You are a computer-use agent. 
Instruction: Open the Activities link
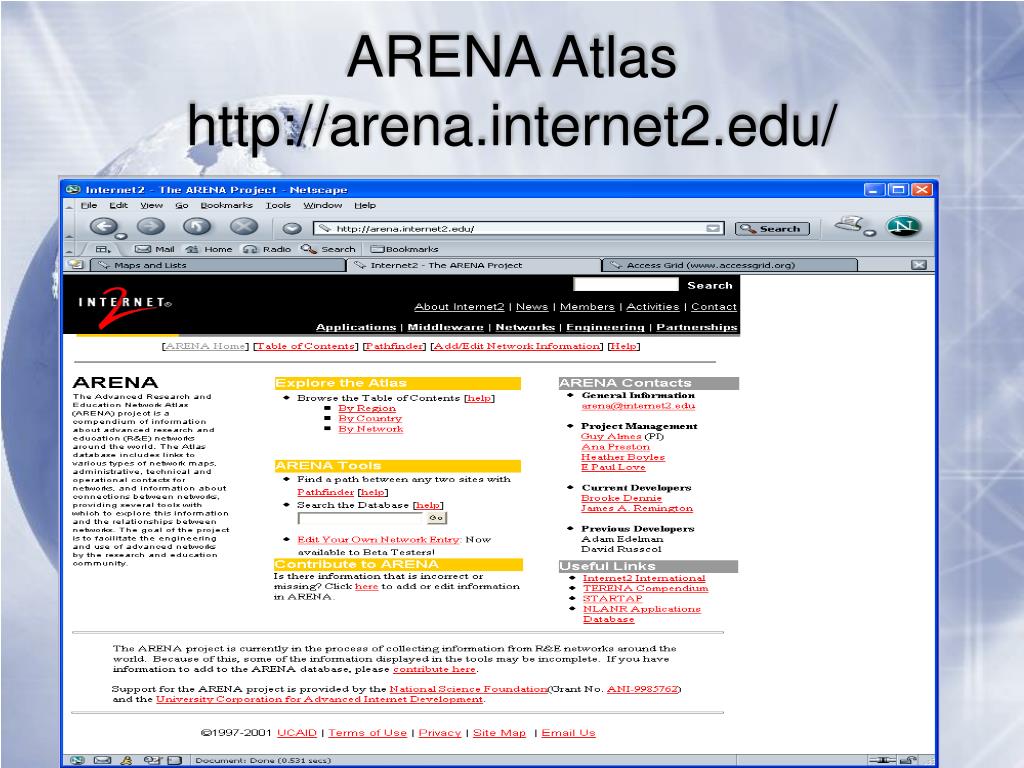click(x=652, y=306)
